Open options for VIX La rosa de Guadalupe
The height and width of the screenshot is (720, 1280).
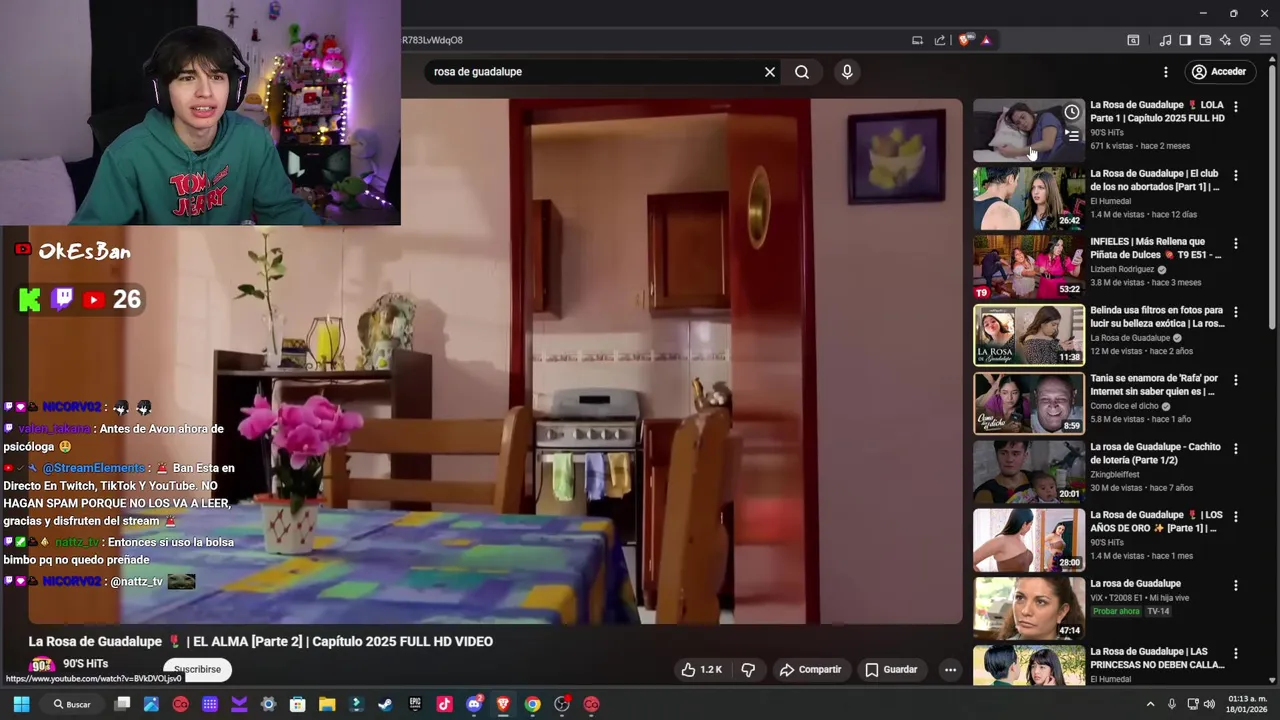point(1236,585)
